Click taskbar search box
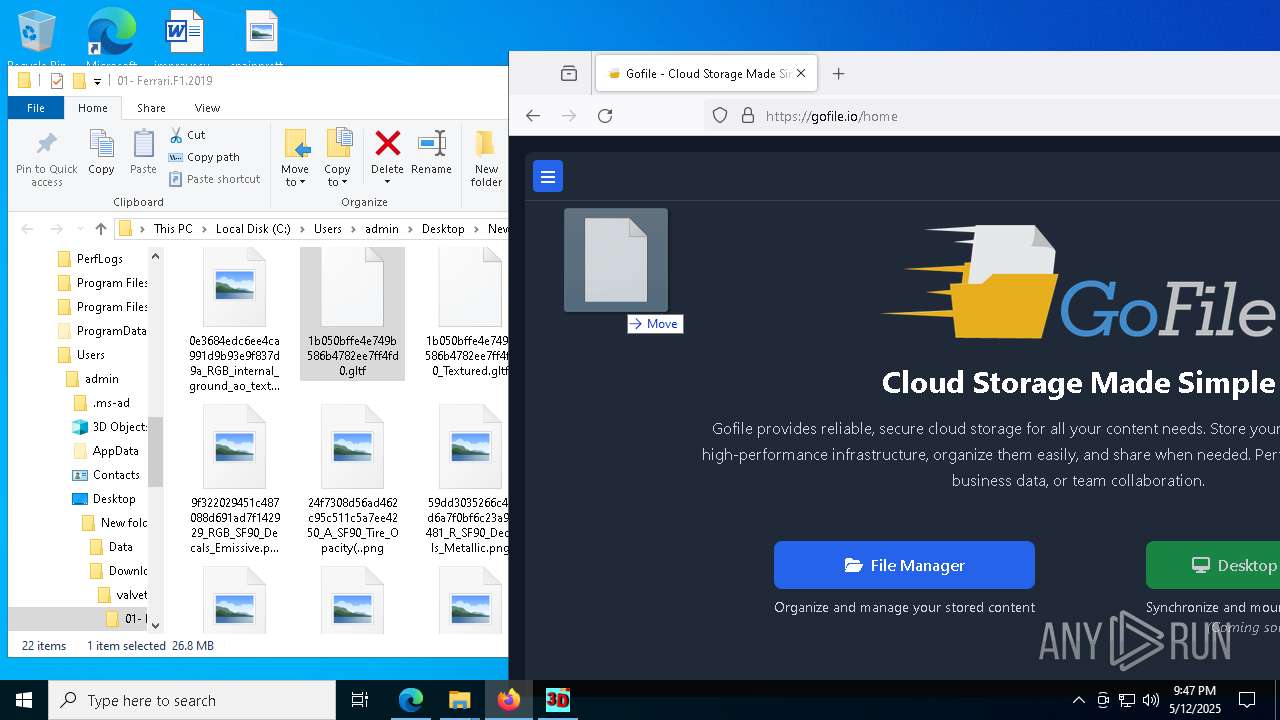The width and height of the screenshot is (1280, 720). pyautogui.click(x=192, y=700)
